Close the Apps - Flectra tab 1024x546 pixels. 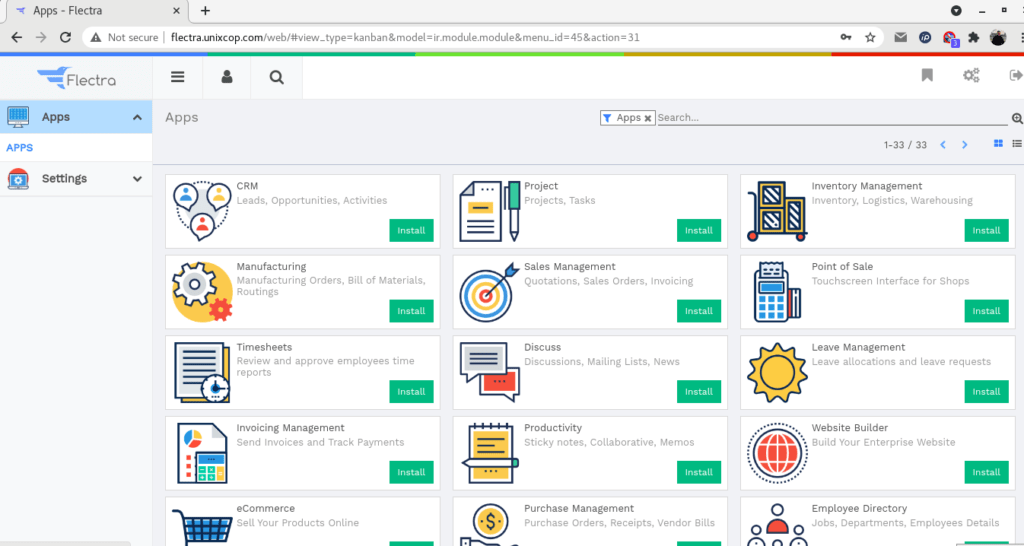177,11
